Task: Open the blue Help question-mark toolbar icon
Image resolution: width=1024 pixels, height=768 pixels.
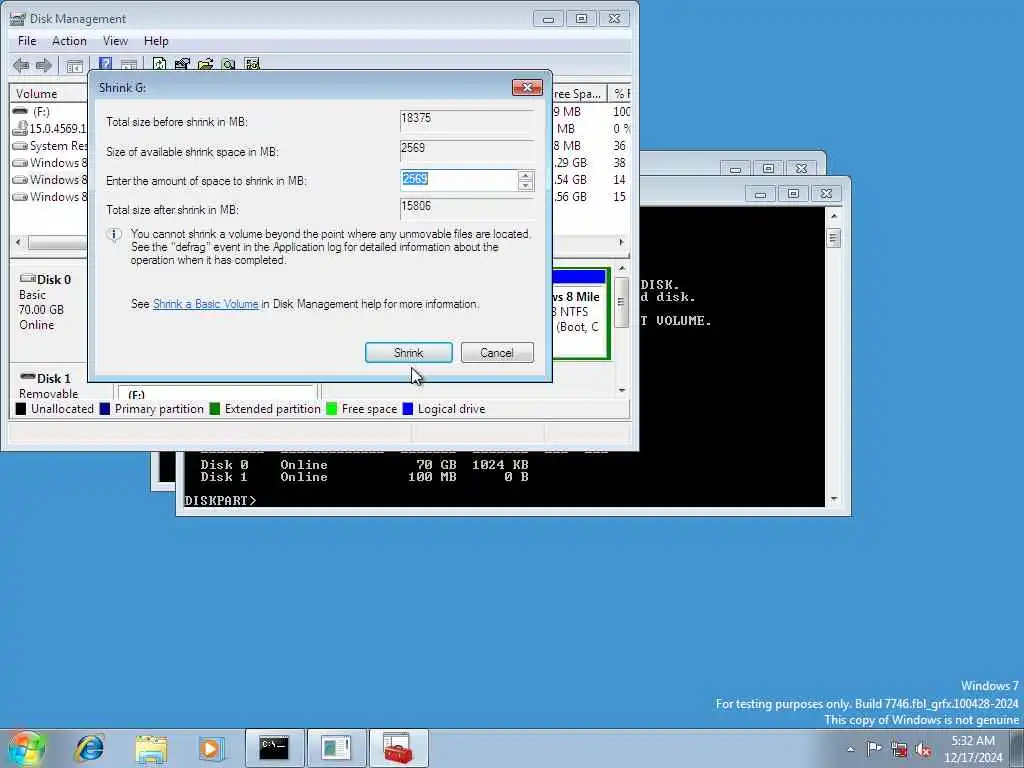Action: point(105,64)
